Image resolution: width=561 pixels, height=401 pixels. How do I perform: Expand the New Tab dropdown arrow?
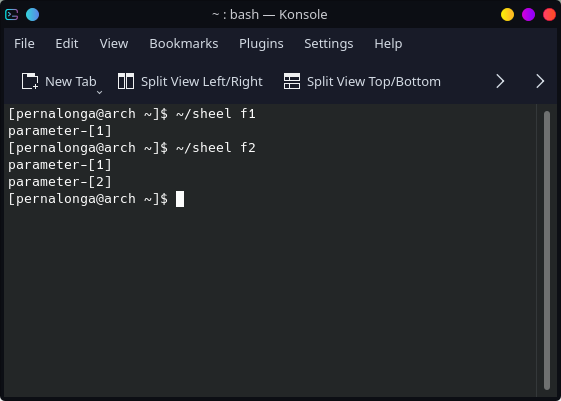click(x=99, y=92)
